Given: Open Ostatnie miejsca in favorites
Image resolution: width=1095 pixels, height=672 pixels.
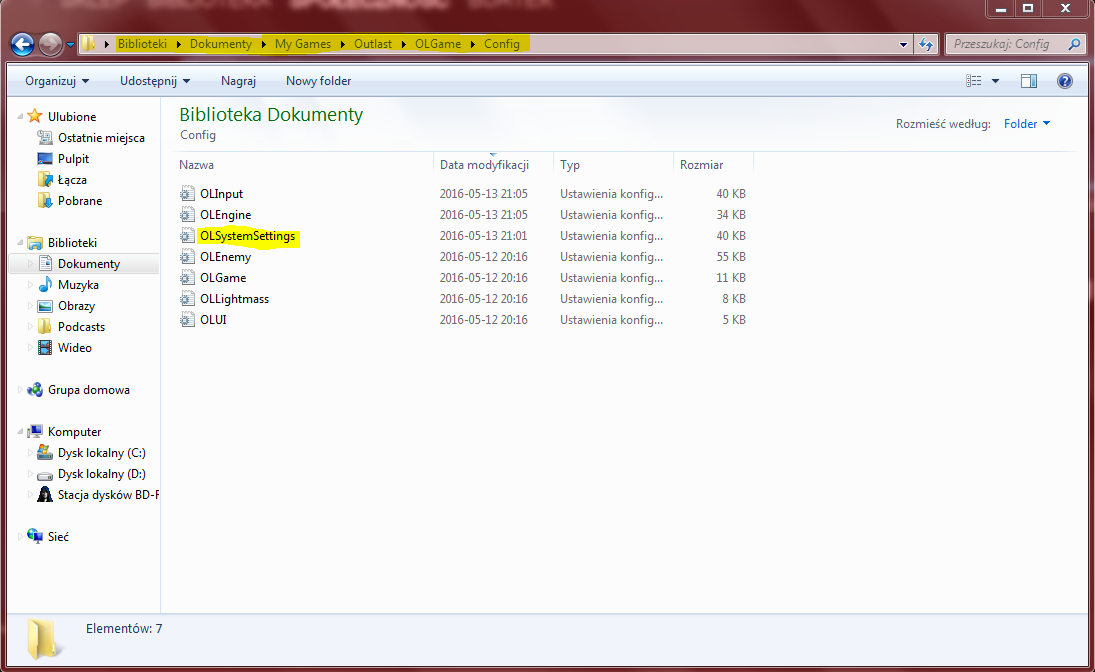Looking at the screenshot, I should [x=101, y=138].
